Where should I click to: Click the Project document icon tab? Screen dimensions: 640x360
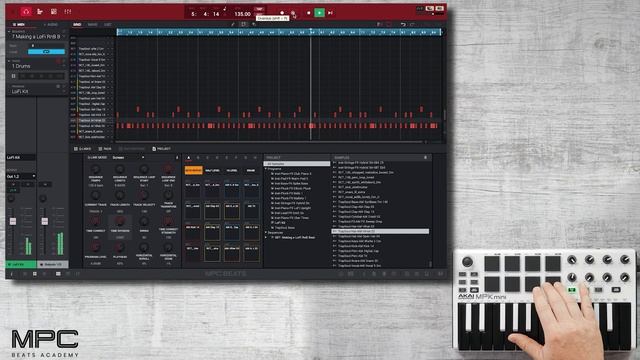coord(154,149)
